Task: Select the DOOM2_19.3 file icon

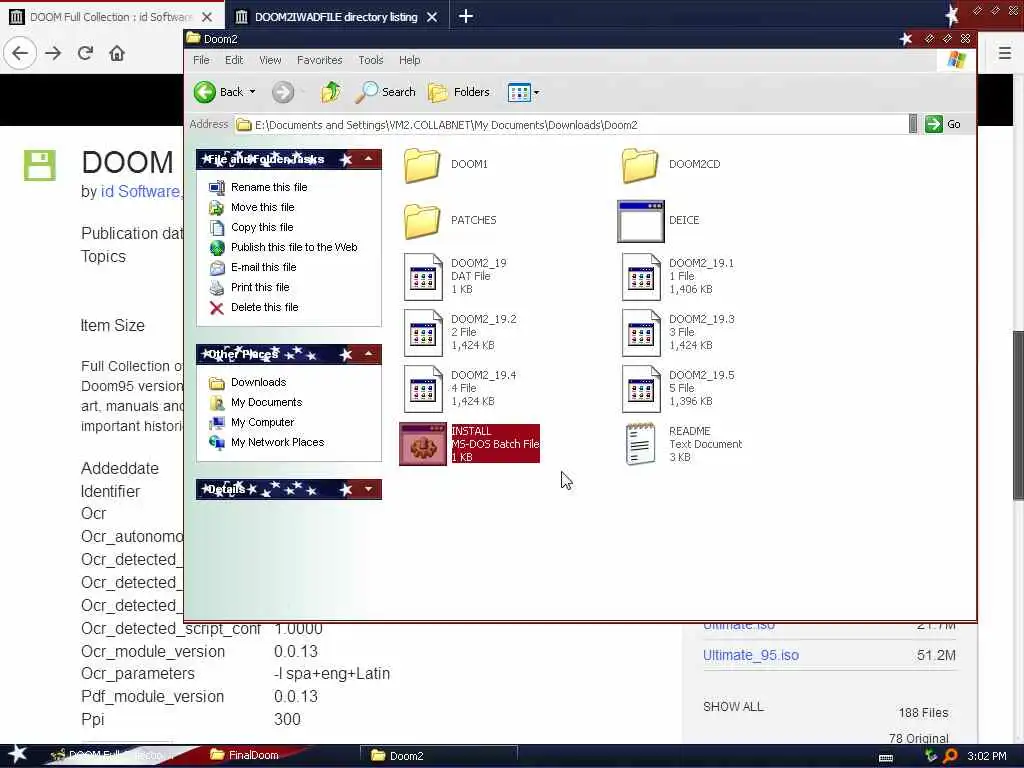Action: (x=641, y=333)
